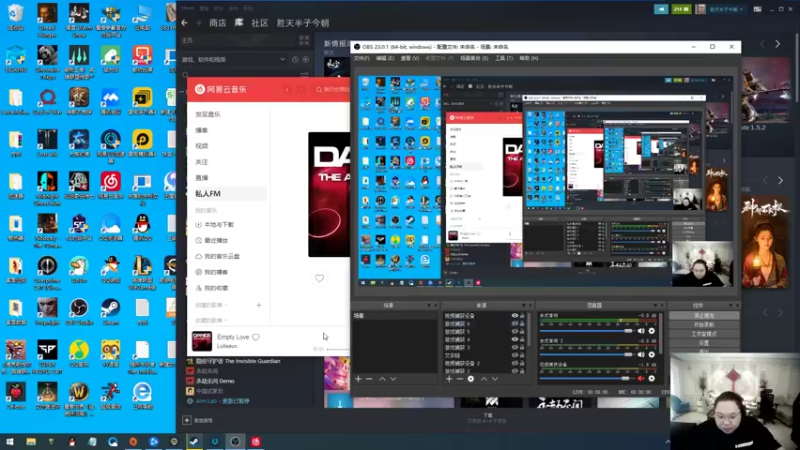
Task: Switch to Steam 商店 tab
Action: point(218,23)
